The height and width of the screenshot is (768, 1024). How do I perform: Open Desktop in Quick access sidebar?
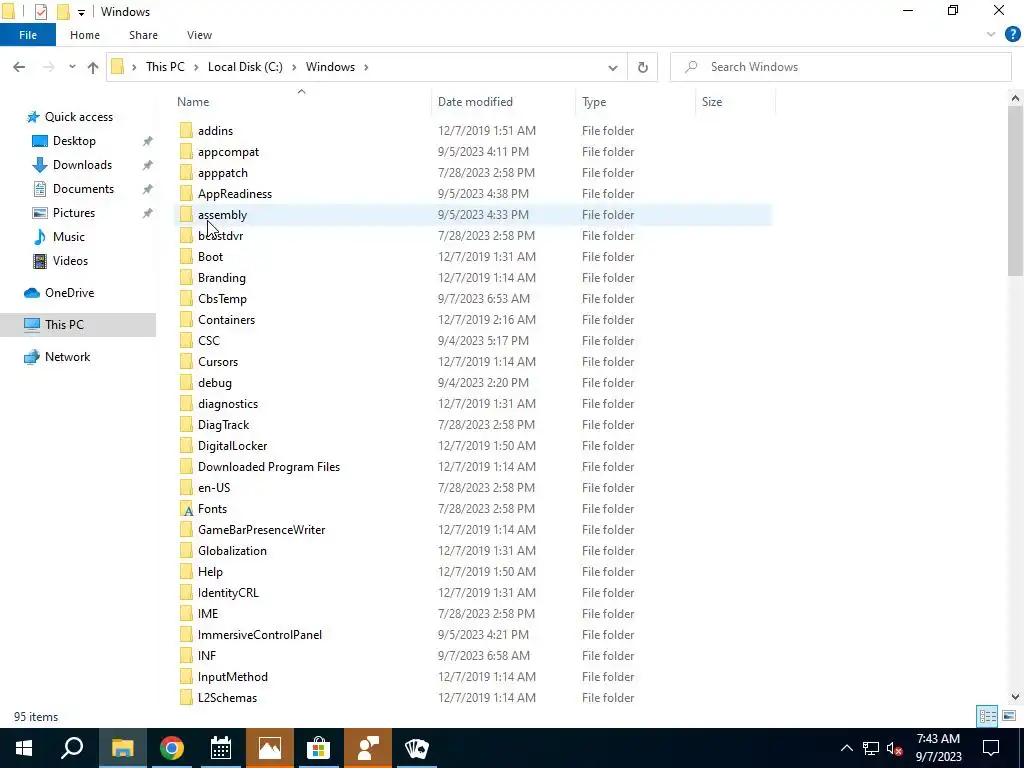[x=74, y=141]
